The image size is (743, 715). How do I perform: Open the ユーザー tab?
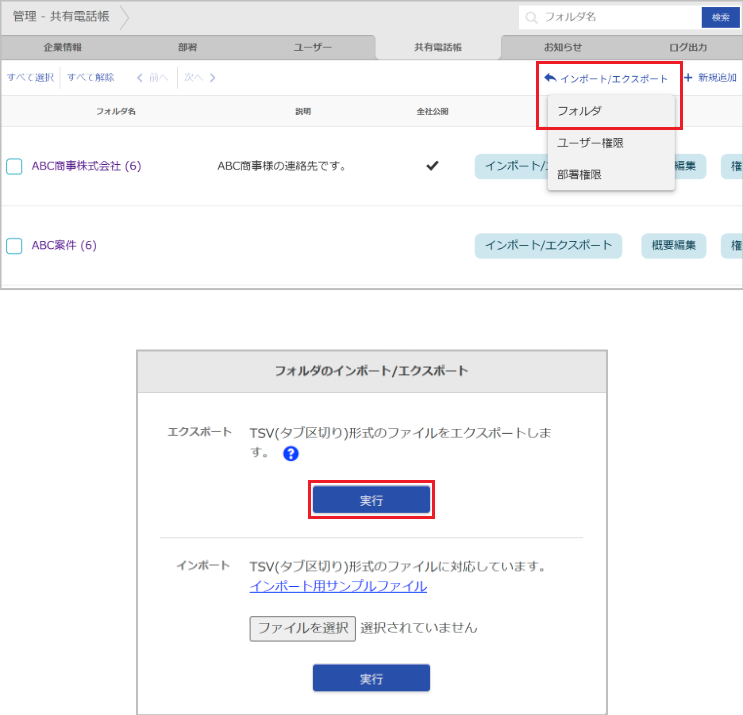pyautogui.click(x=312, y=47)
